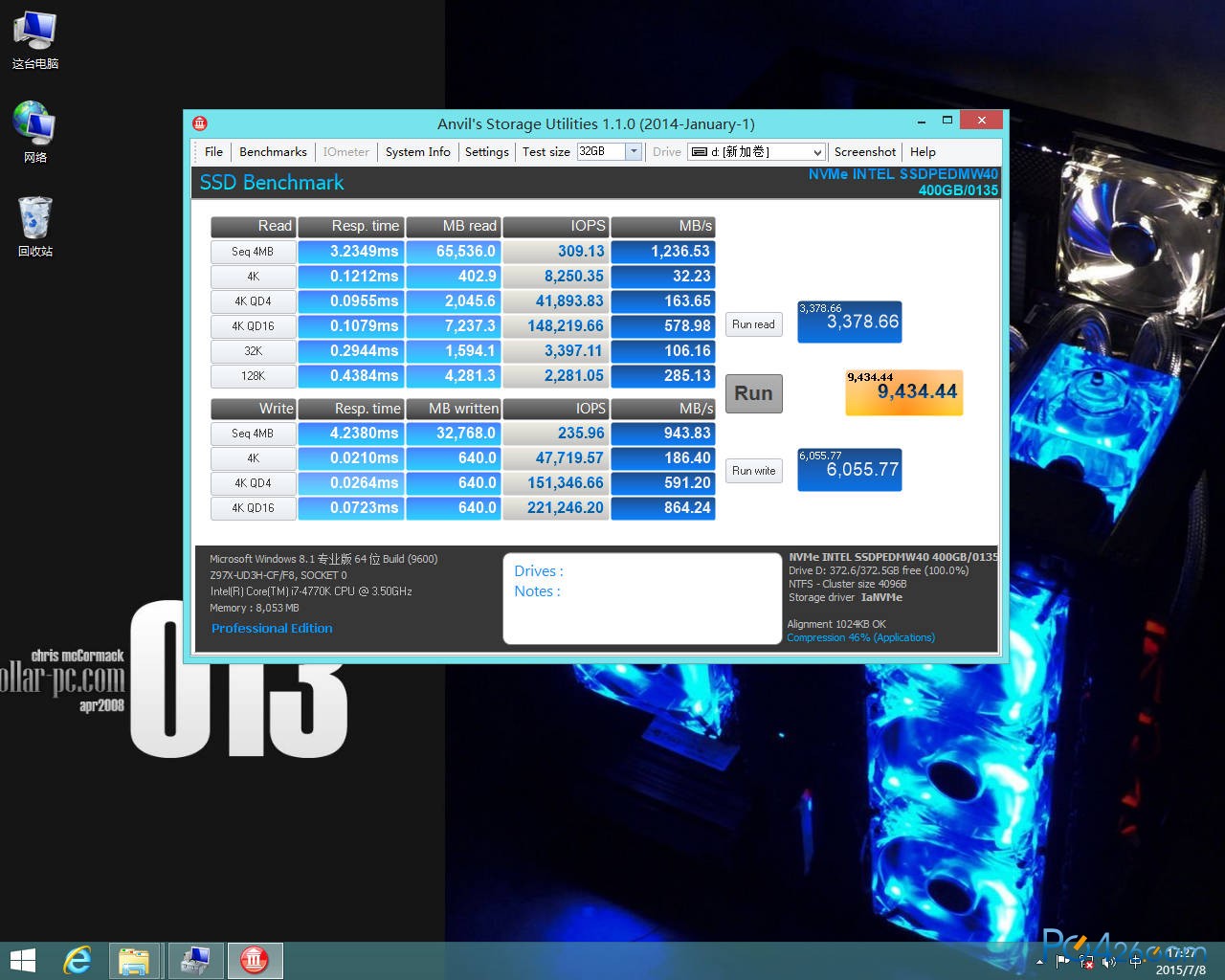This screenshot has width=1225, height=980.
Task: Click the 943.83 MB/s write value
Action: 663,434
